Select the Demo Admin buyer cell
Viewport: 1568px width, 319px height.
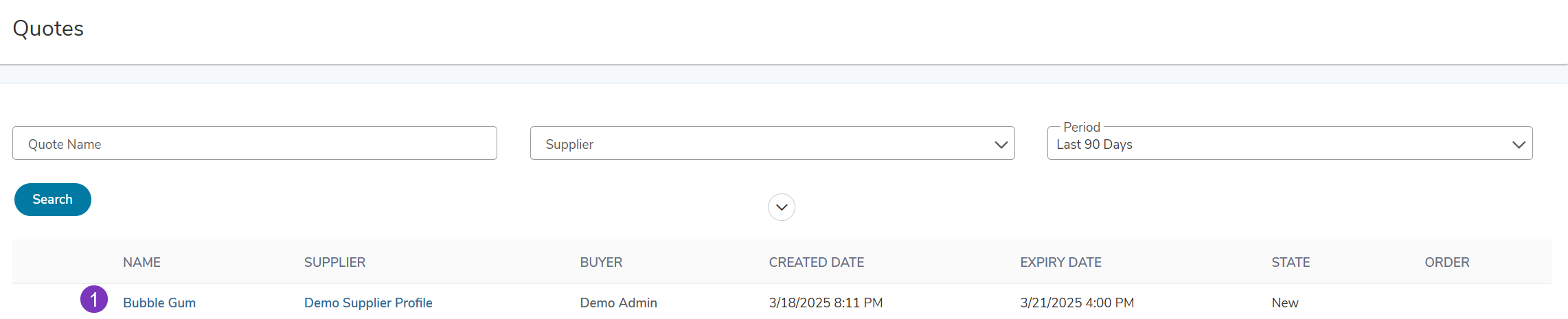tap(618, 303)
